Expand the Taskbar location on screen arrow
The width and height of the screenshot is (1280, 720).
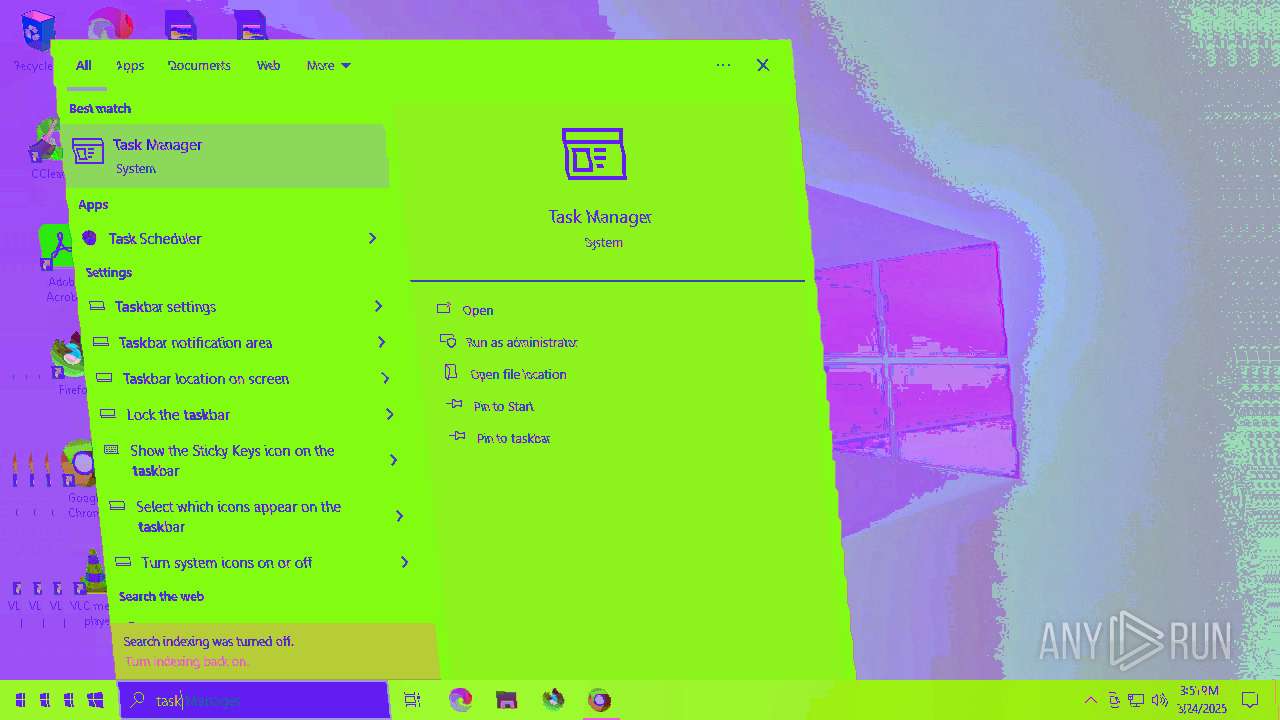(386, 378)
